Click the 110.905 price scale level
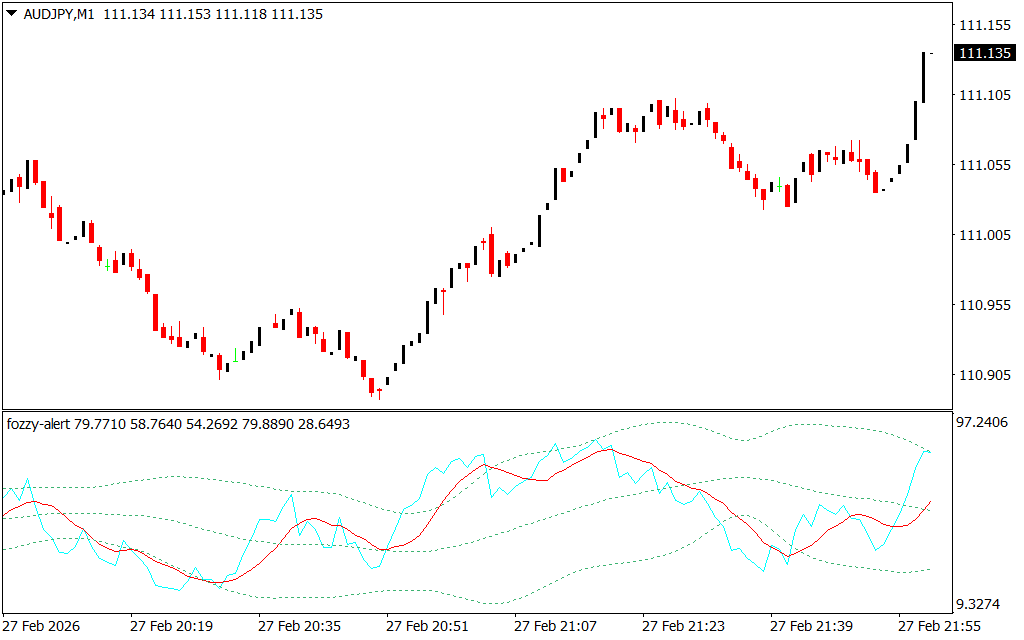1024x640 pixels. (x=983, y=375)
